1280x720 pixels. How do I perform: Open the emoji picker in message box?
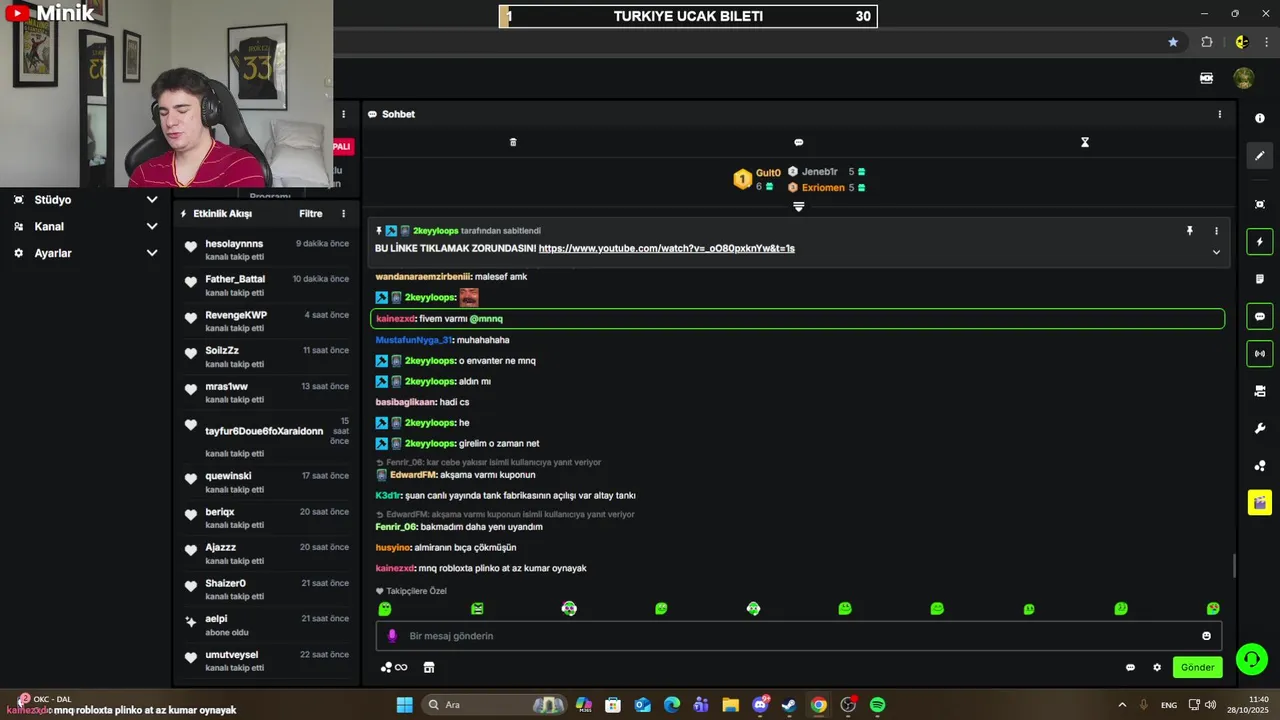[x=1206, y=636]
